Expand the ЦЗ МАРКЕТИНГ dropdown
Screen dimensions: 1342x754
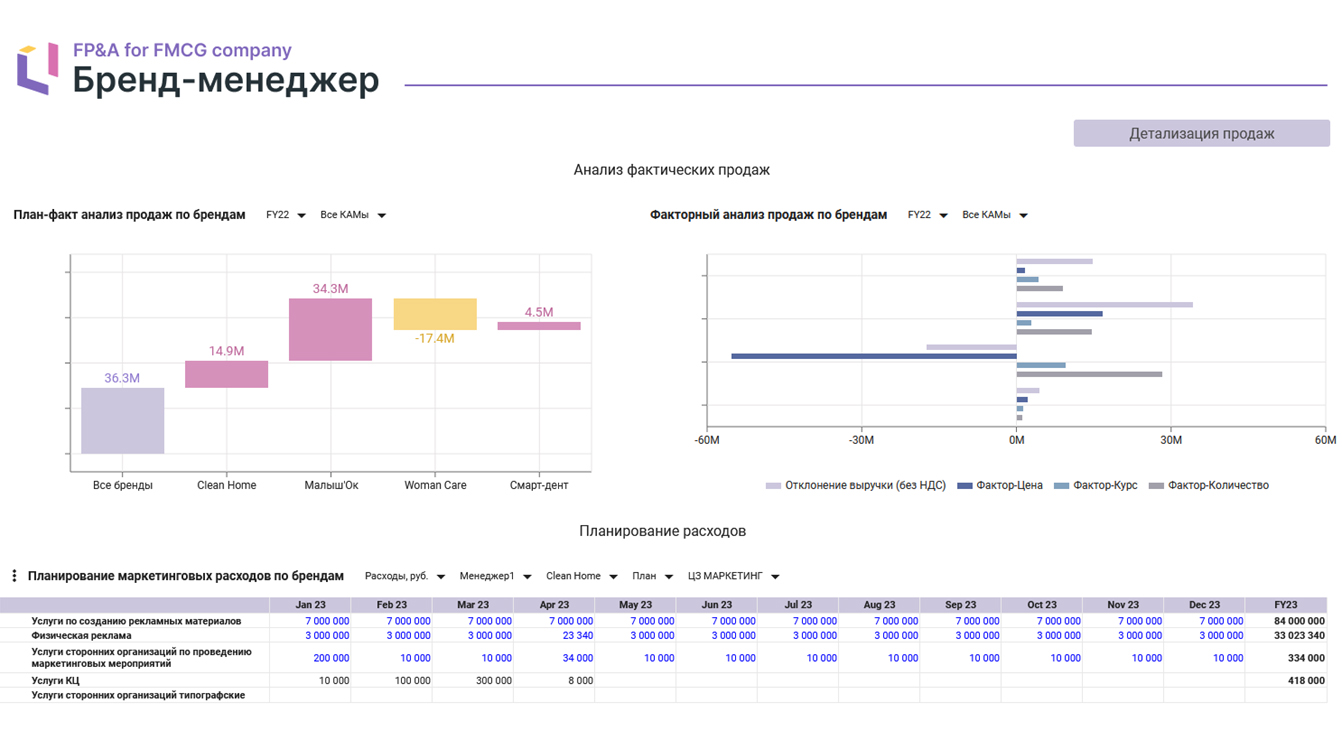[x=733, y=576]
